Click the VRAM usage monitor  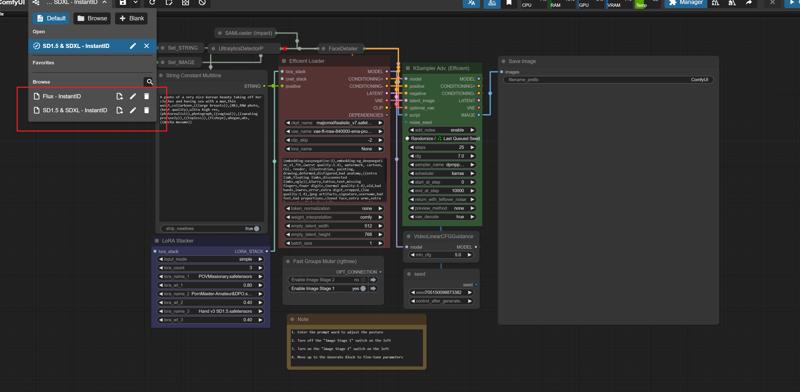619,4
